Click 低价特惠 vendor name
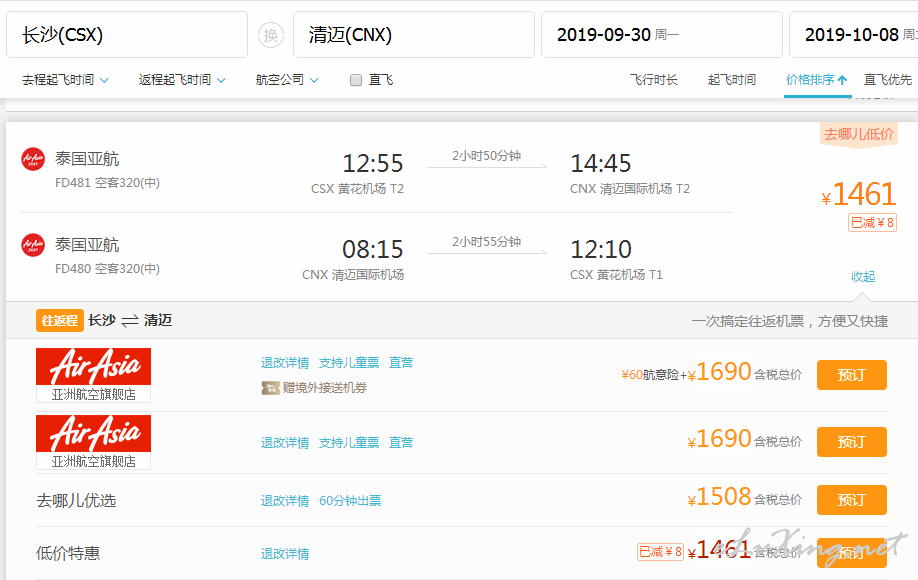 tap(68, 553)
